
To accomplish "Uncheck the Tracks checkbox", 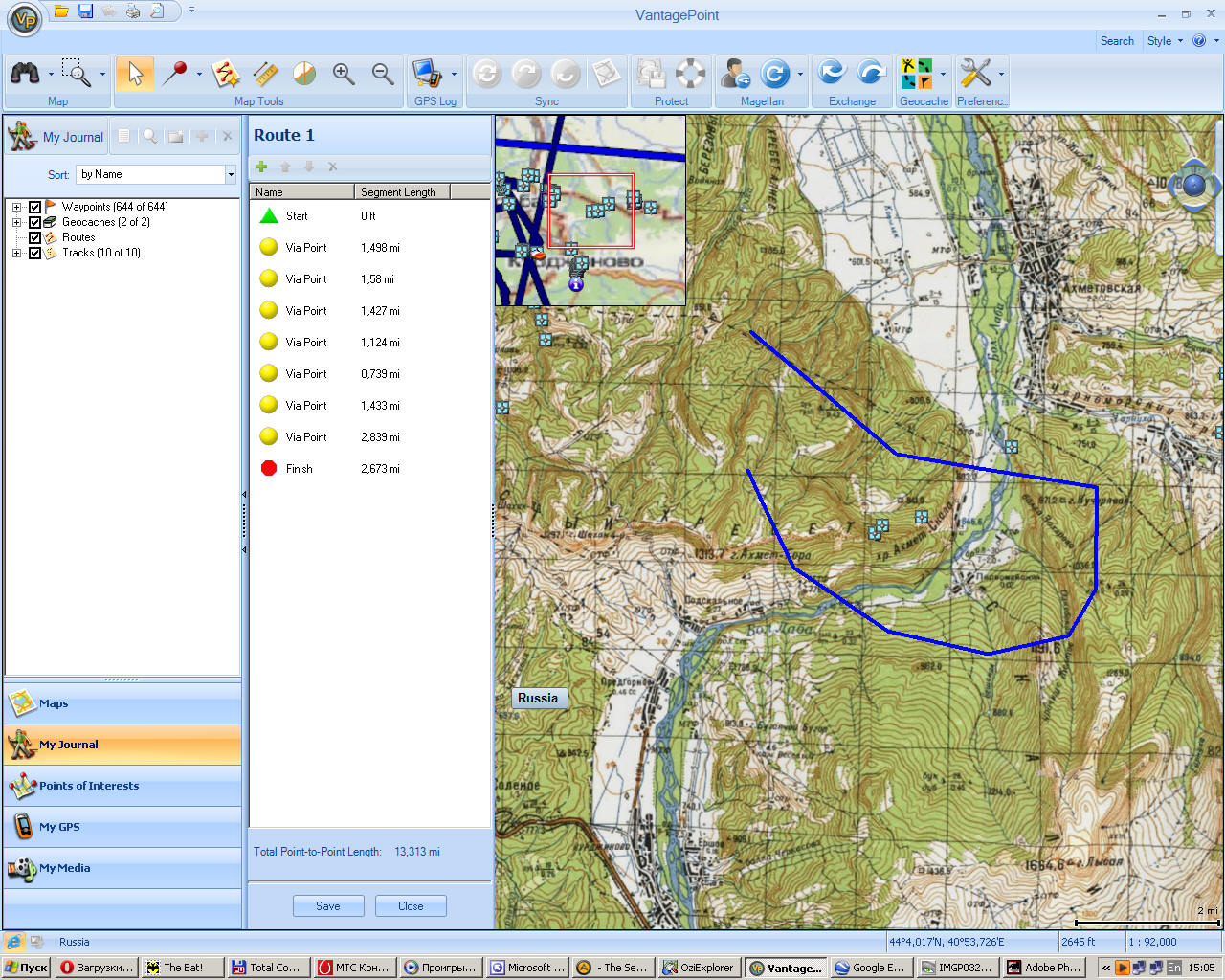I will click(x=35, y=253).
